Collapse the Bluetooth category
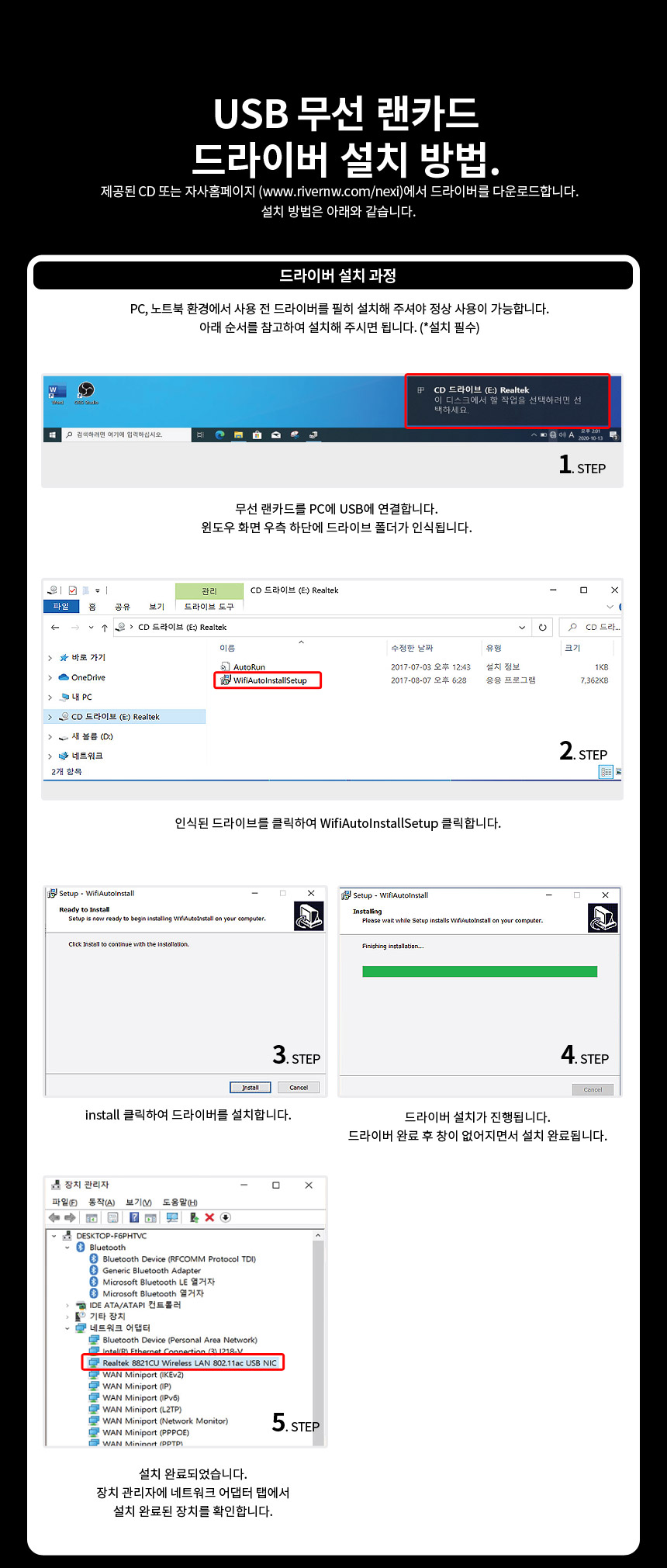The image size is (667, 1568). pyautogui.click(x=67, y=1248)
